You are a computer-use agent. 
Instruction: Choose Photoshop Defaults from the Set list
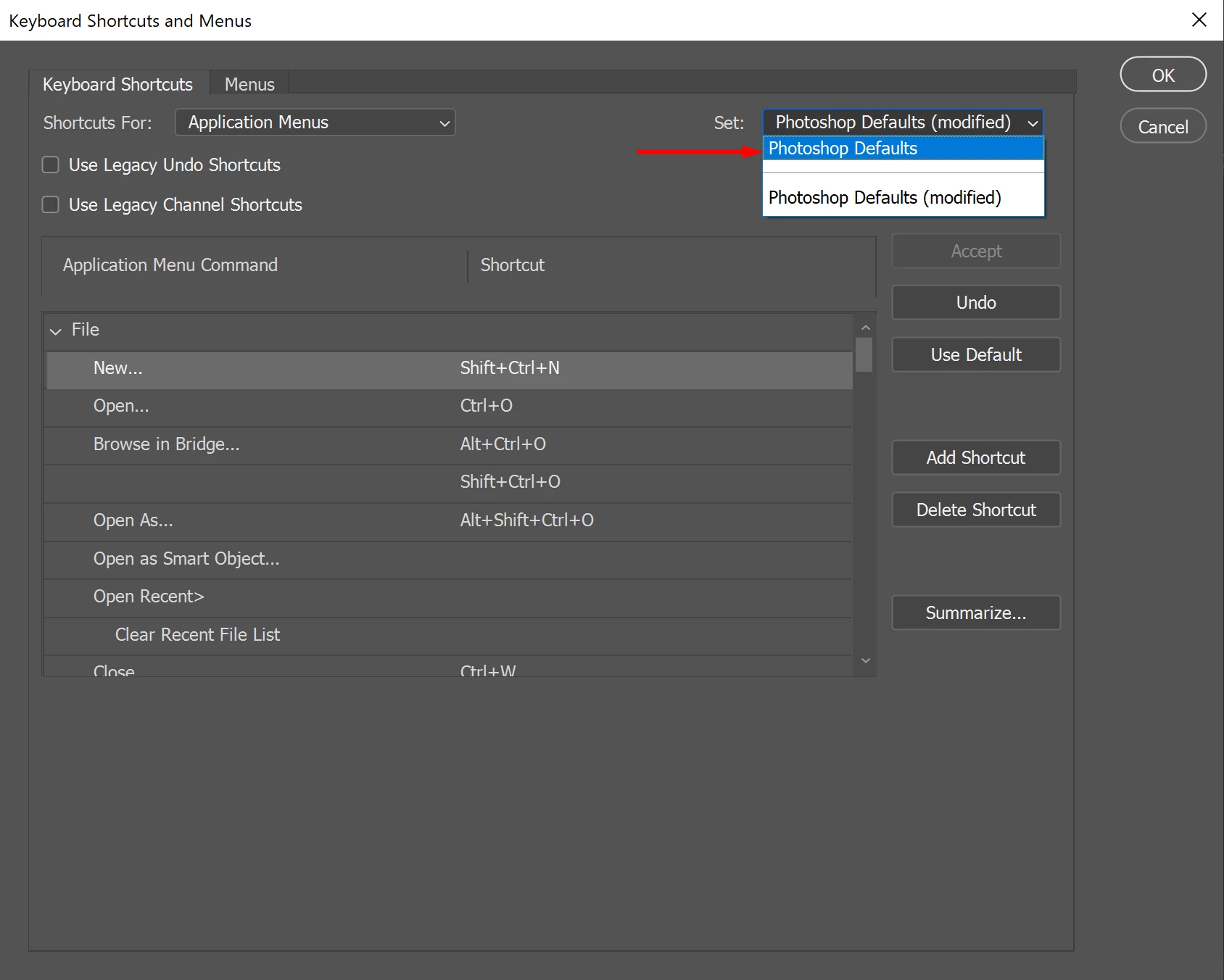(x=903, y=148)
